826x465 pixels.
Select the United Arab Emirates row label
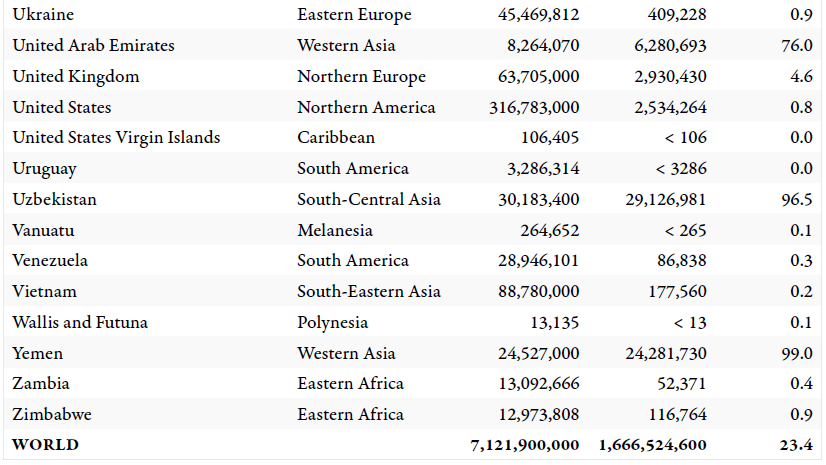tap(93, 45)
